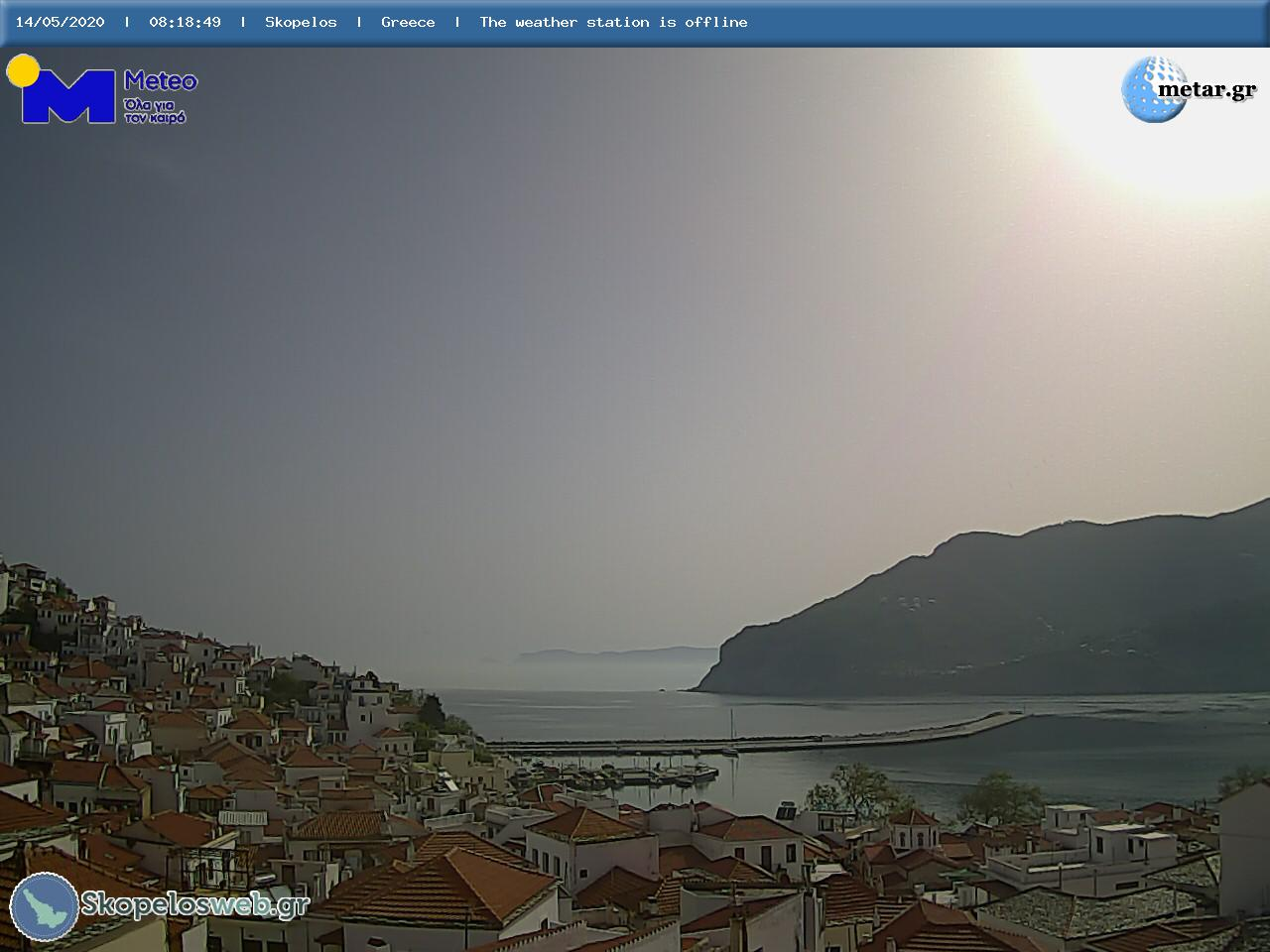Click the Skopelosweb.gr island emblem
Screen dimensions: 1270x952
point(45,906)
